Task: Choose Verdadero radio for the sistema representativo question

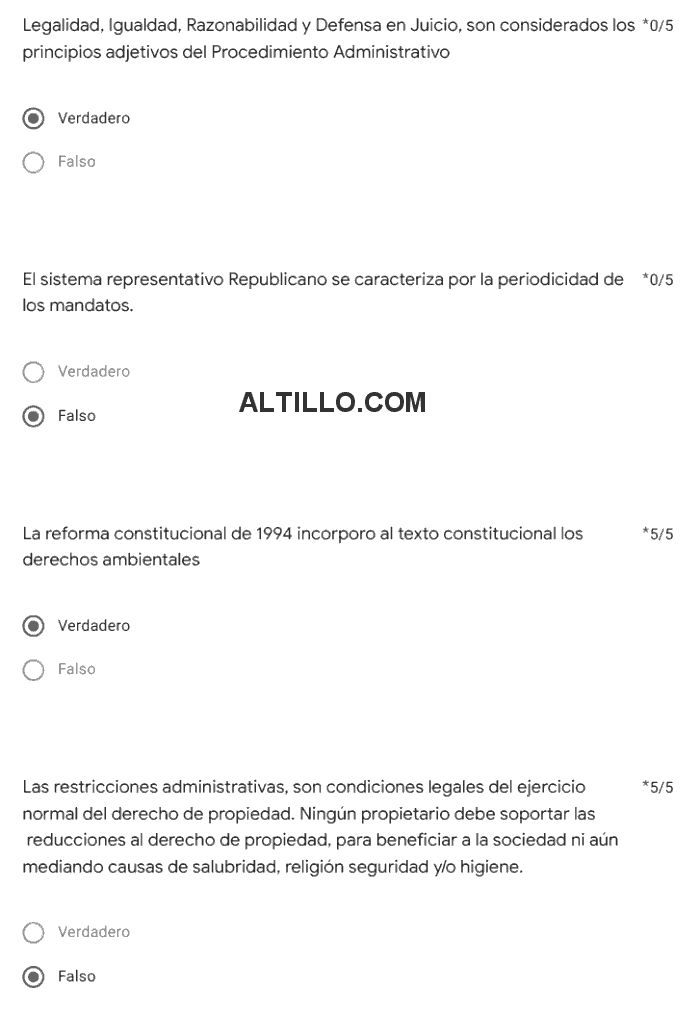Action: (34, 372)
